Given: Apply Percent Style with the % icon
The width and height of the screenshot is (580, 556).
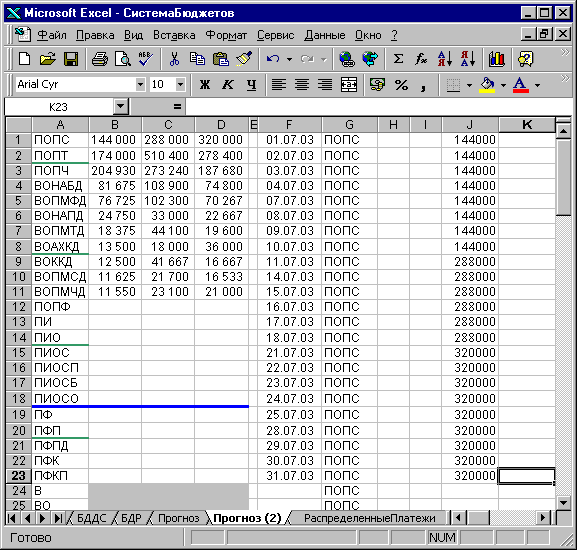Looking at the screenshot, I should click(401, 85).
